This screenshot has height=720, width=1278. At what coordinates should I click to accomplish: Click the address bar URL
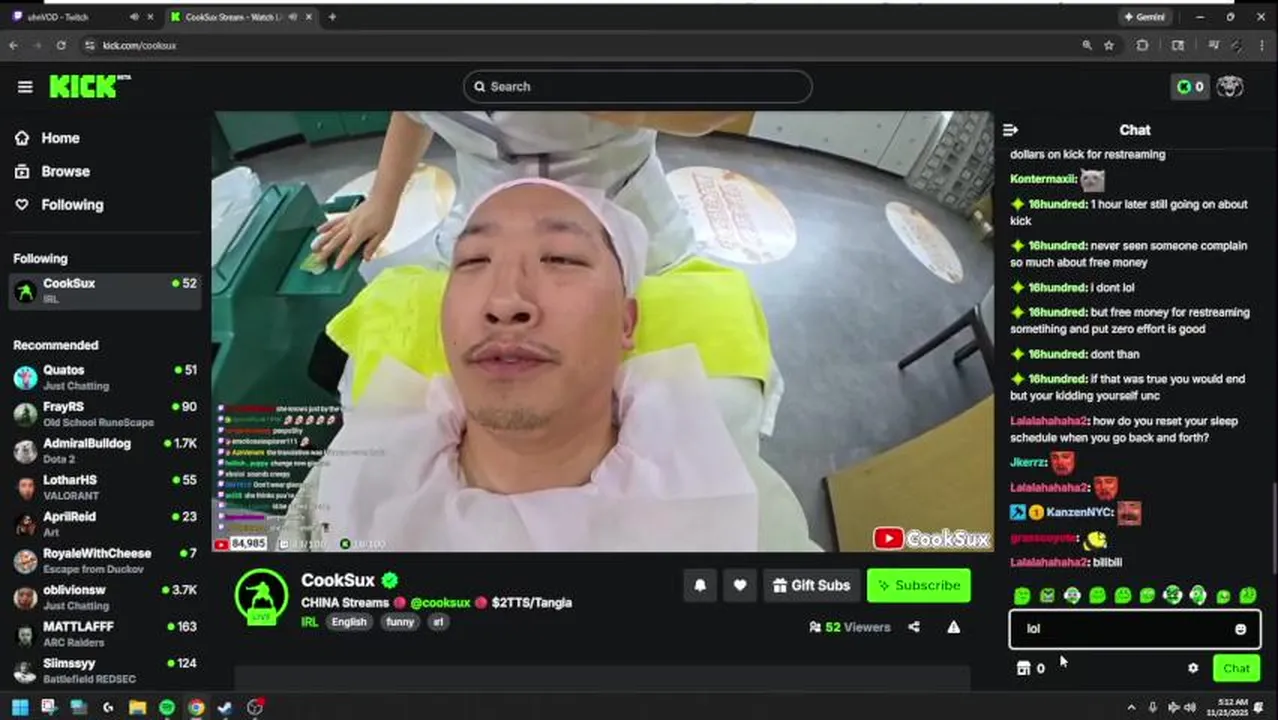coord(139,45)
